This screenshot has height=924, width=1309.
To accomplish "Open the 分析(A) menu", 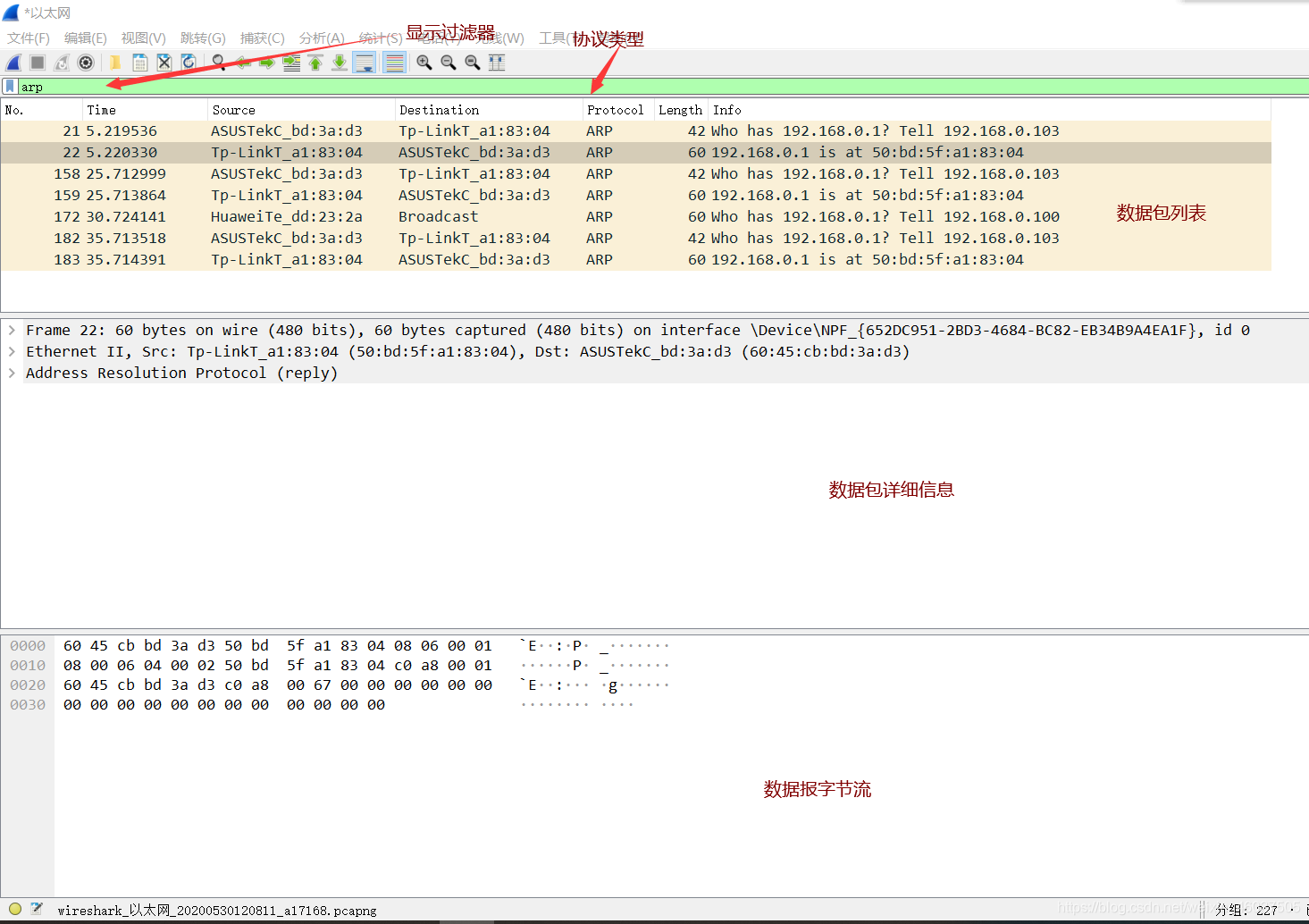I will coord(322,38).
